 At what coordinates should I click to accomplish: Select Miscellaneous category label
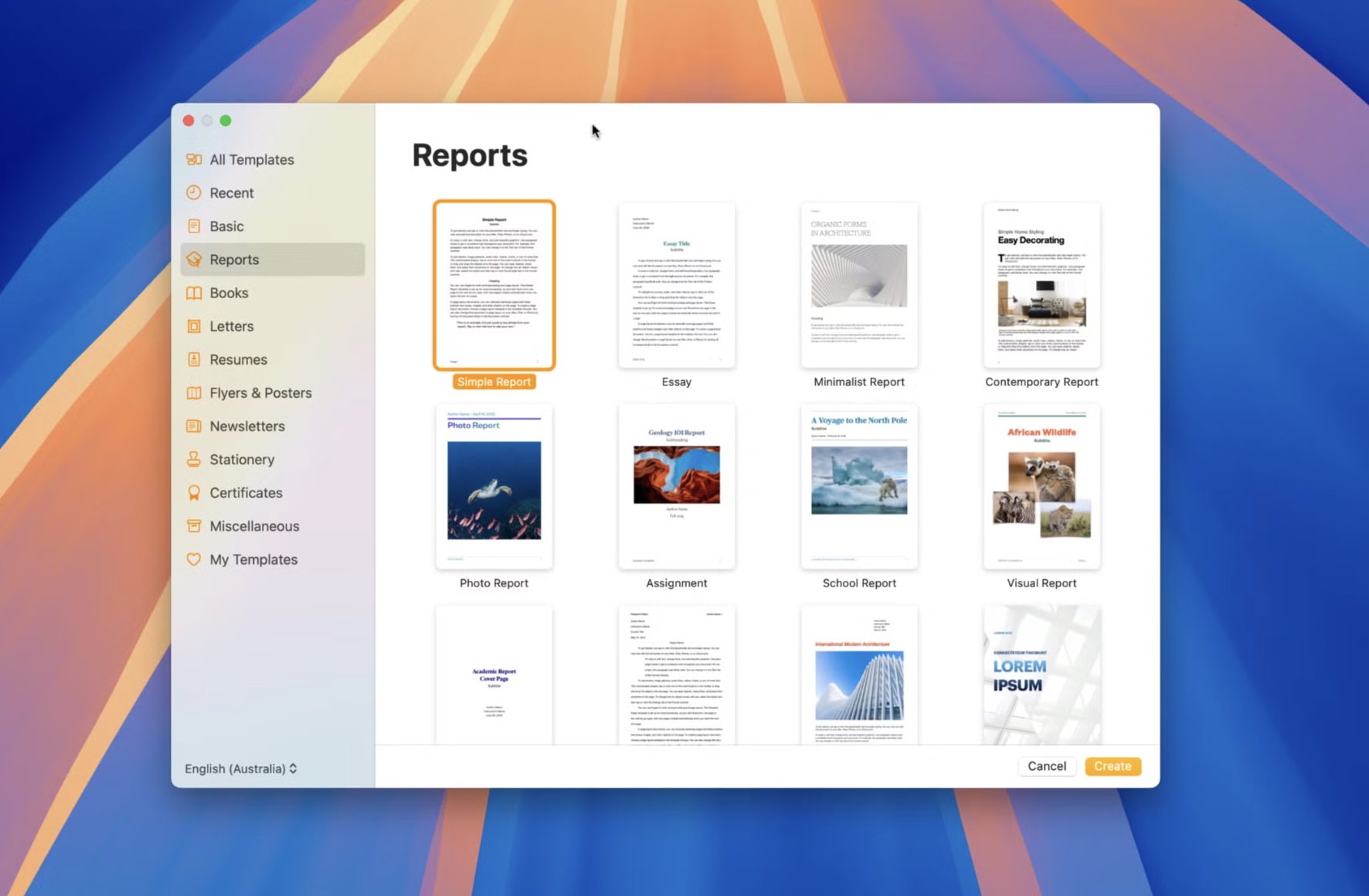[254, 526]
